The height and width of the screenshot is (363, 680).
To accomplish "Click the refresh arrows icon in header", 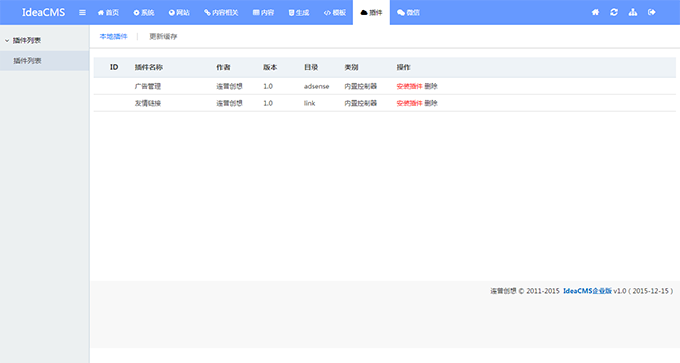I will coord(614,12).
